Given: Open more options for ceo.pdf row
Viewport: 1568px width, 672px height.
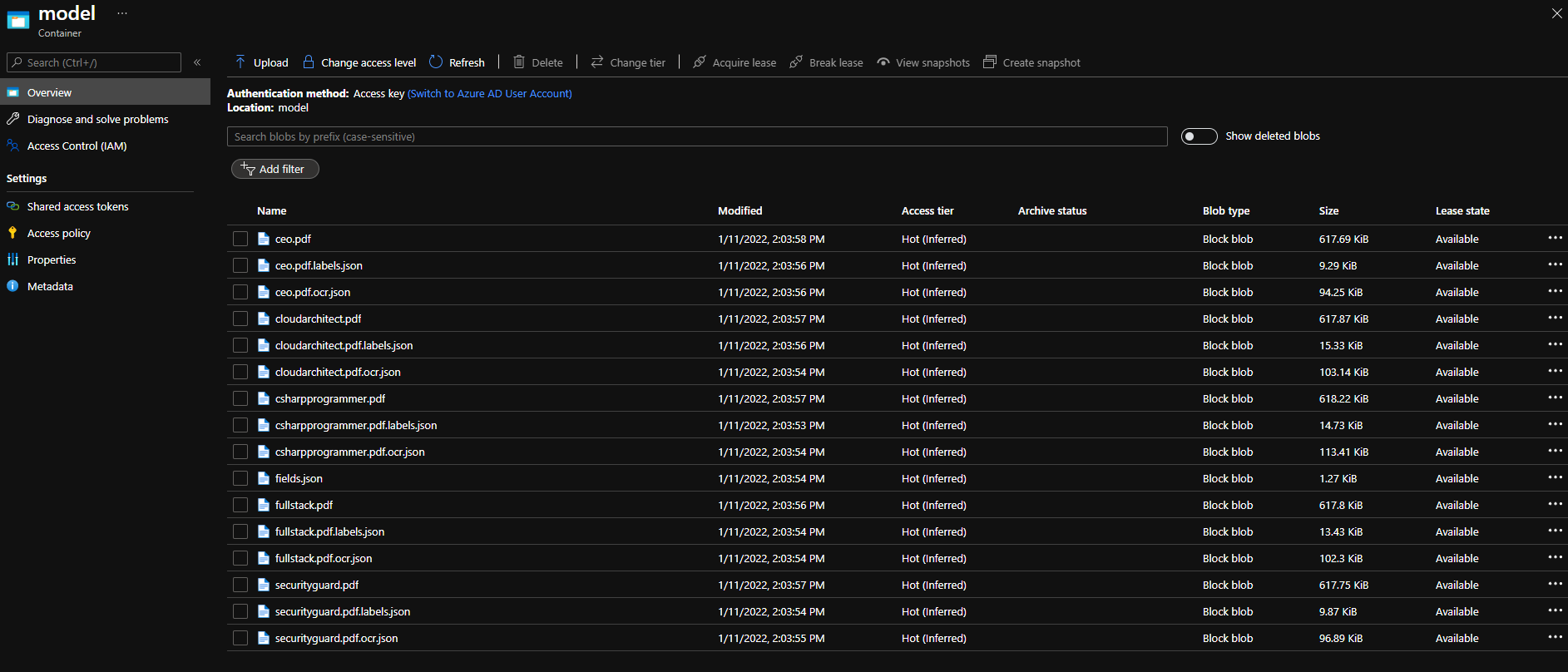Looking at the screenshot, I should pyautogui.click(x=1555, y=238).
